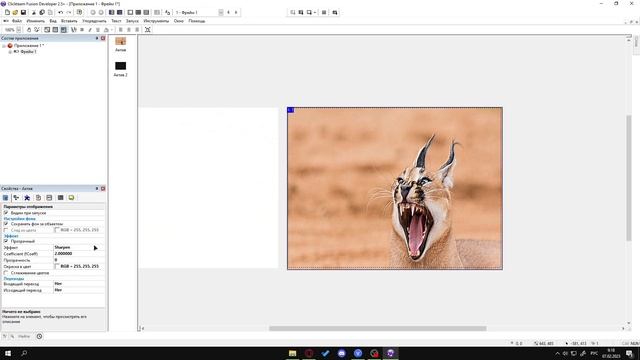Click the hand pan tool icon
This screenshot has height=360, width=640.
pos(29,30)
